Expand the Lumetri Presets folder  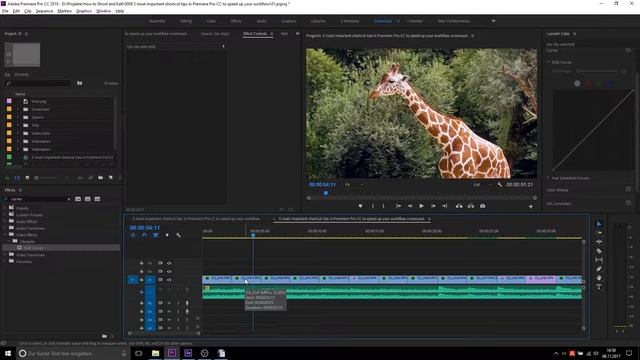click(5, 215)
